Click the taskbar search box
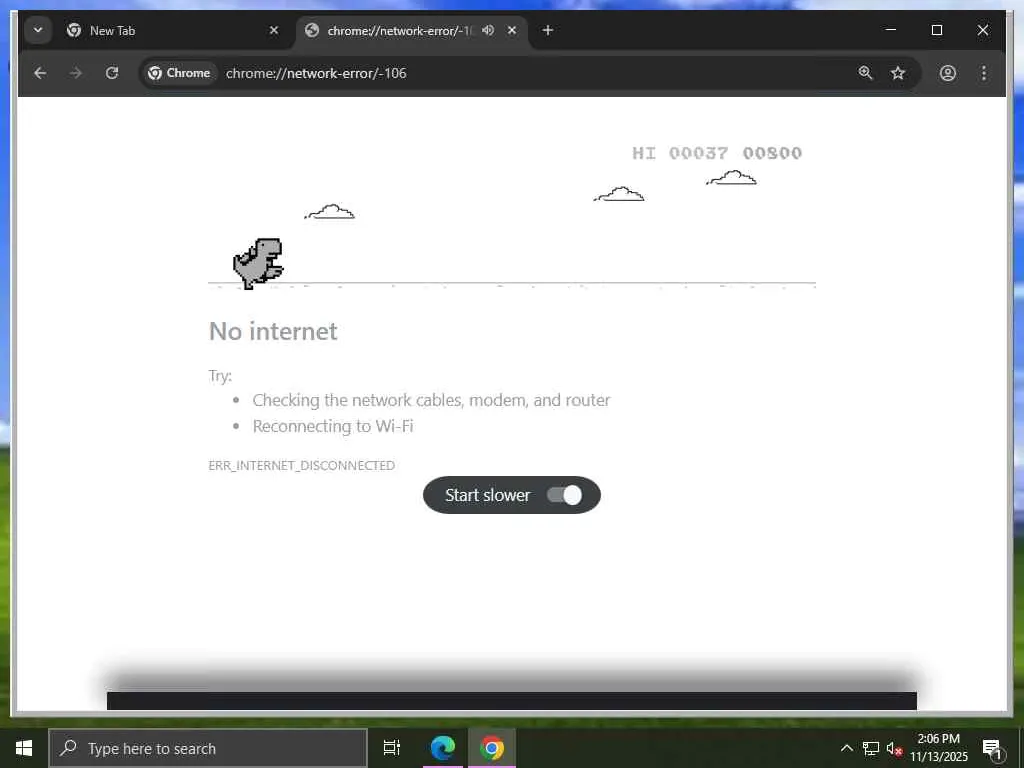This screenshot has width=1024, height=768. pyautogui.click(x=208, y=748)
